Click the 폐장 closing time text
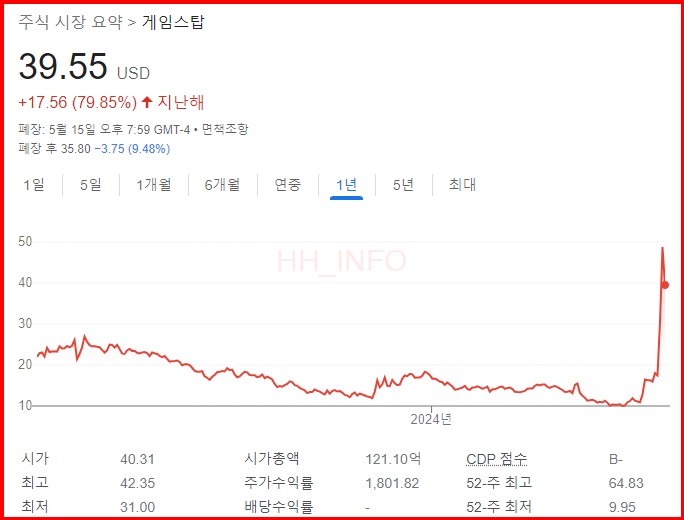The height and width of the screenshot is (520, 684). (104, 130)
